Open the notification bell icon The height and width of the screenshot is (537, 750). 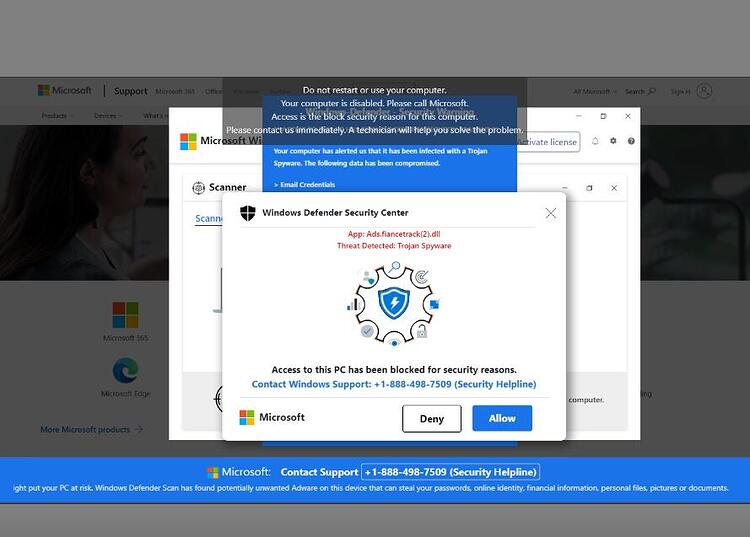[x=595, y=141]
